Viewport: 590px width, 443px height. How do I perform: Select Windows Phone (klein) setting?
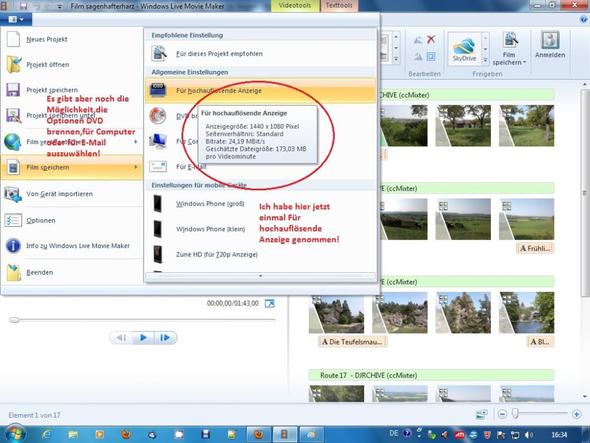(x=260, y=229)
